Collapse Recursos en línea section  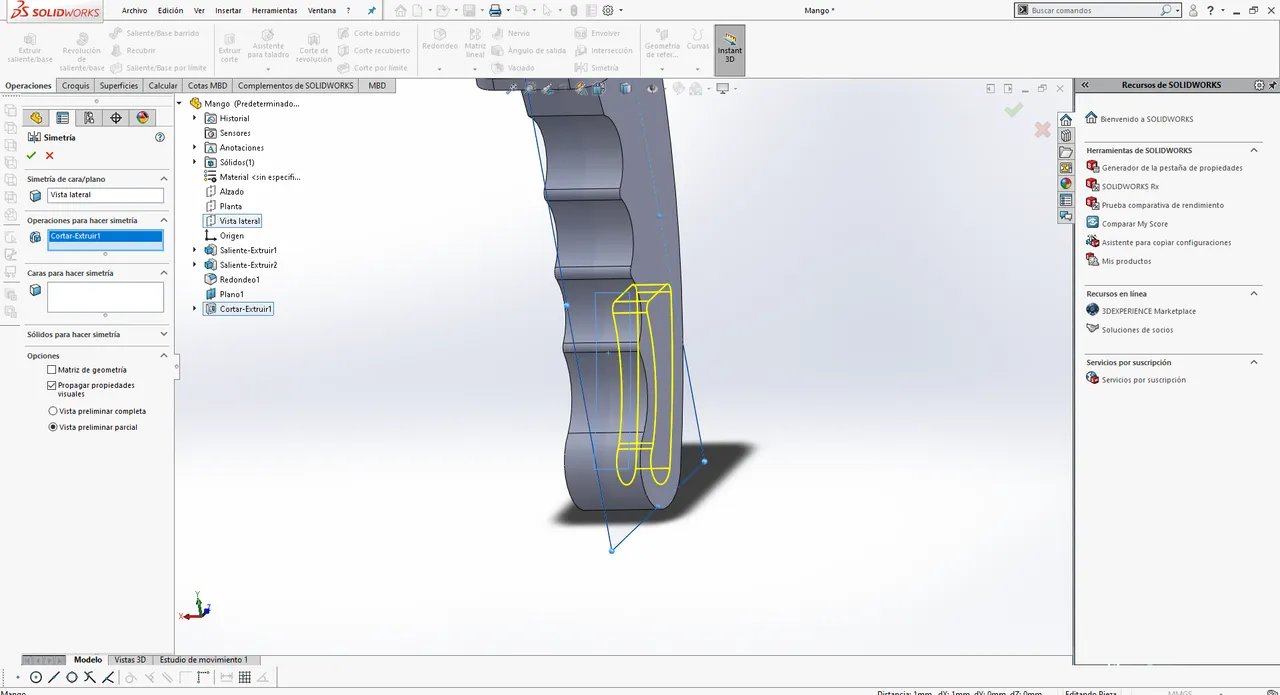click(x=1255, y=294)
